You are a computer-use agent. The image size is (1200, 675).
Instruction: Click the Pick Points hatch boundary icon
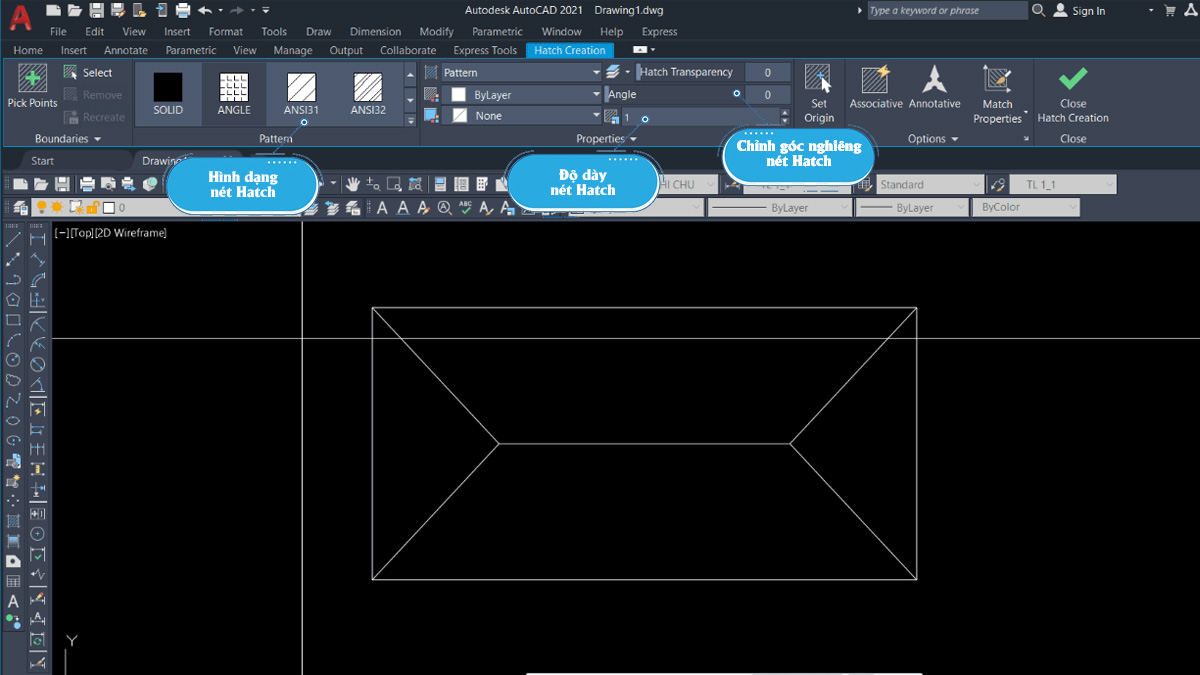(x=32, y=78)
